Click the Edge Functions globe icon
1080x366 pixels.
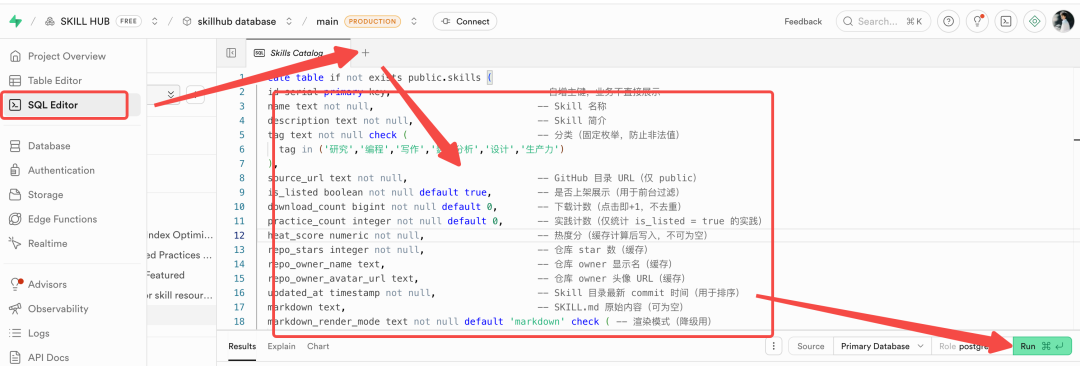coord(15,219)
